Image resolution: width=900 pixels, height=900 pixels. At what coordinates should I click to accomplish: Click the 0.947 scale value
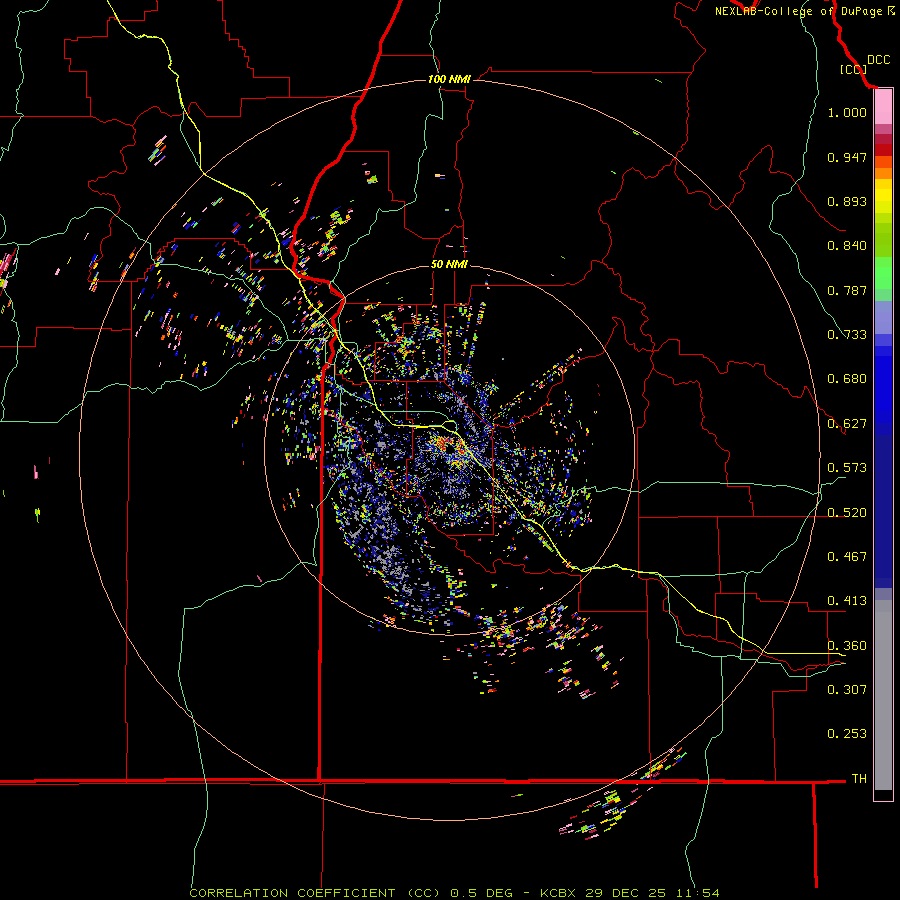pyautogui.click(x=847, y=157)
